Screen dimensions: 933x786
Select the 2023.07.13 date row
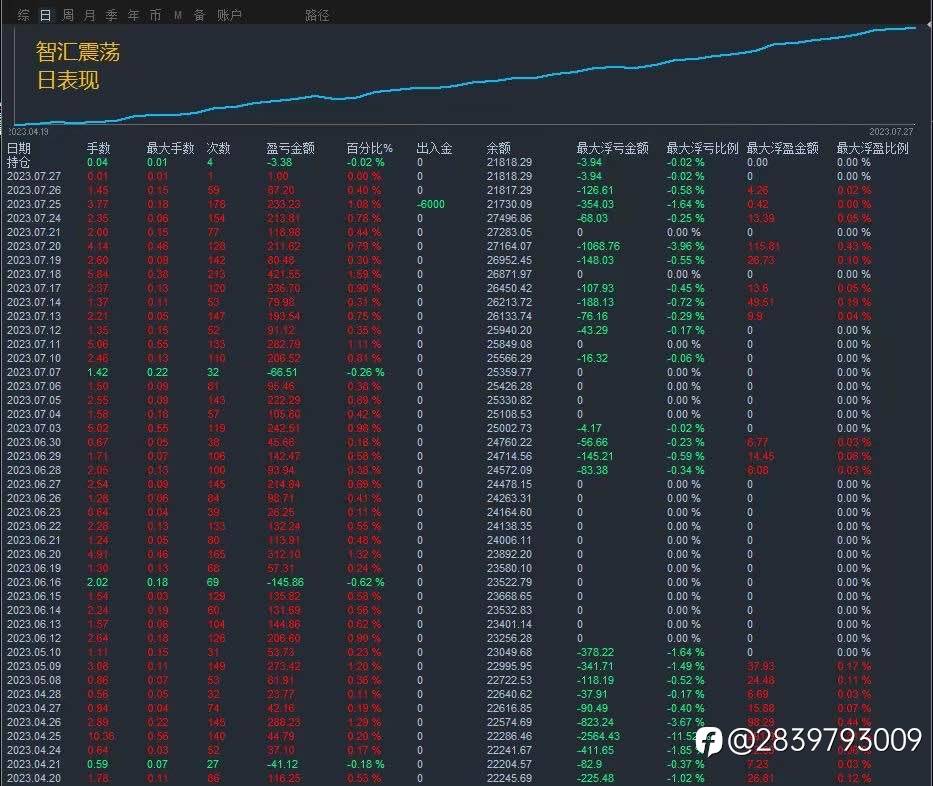tap(34, 316)
